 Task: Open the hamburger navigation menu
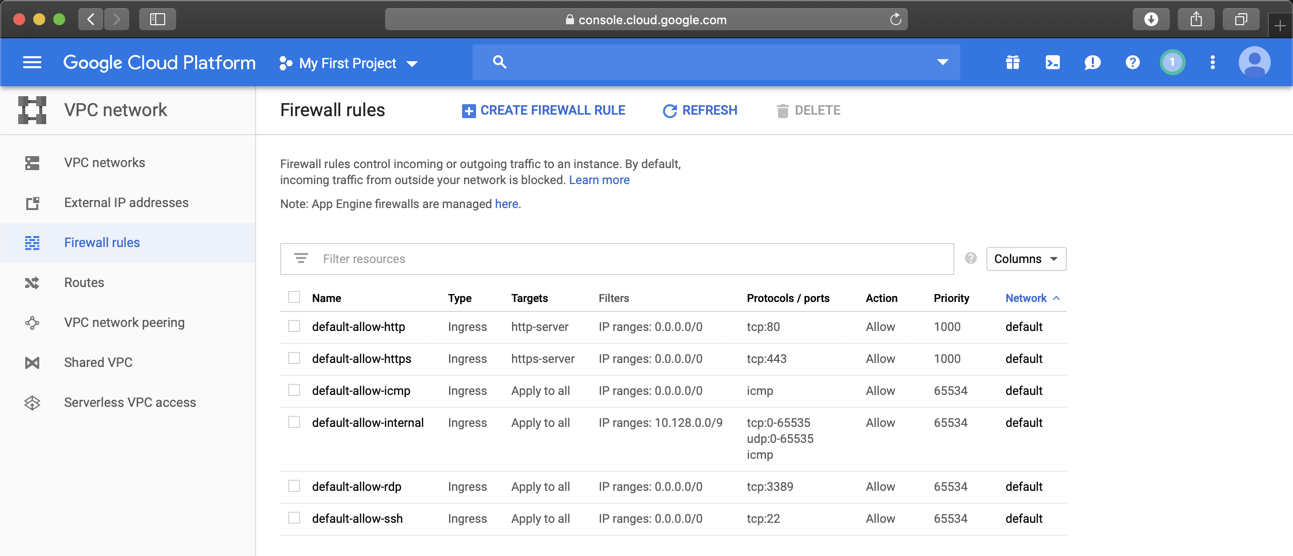tap(32, 63)
